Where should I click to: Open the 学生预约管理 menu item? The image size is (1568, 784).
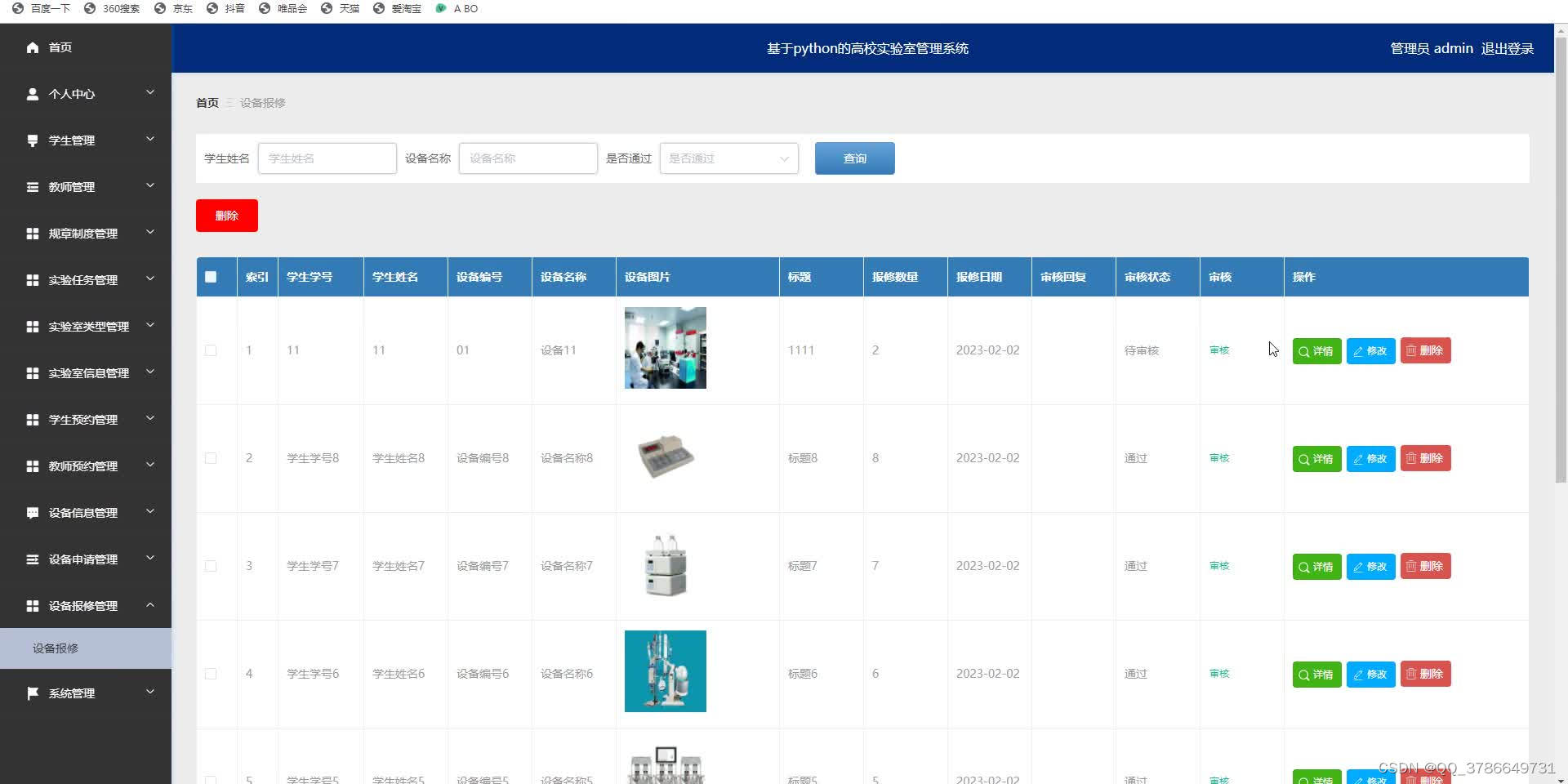coord(86,420)
